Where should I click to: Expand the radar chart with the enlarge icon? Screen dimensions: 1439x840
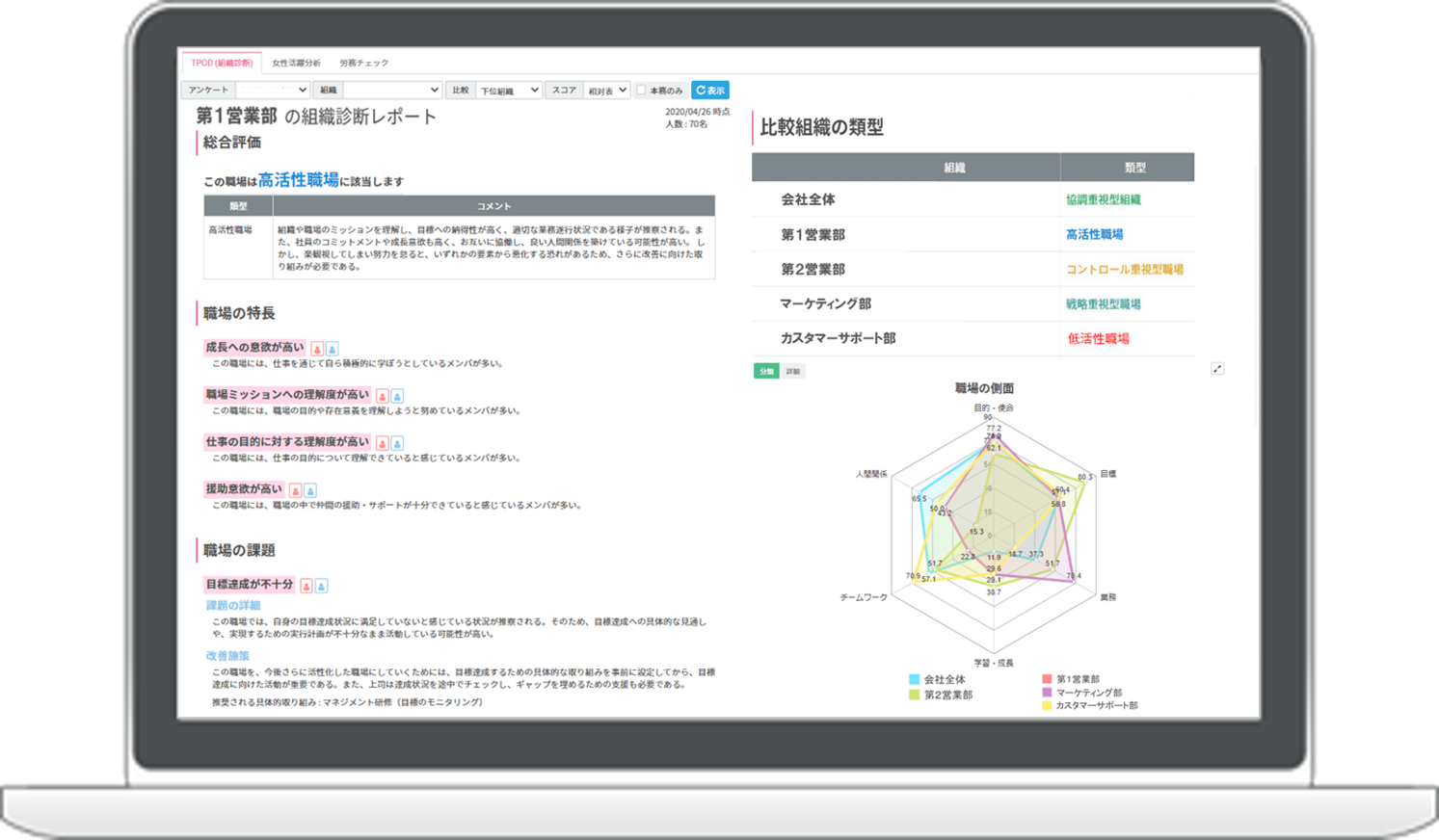click(1217, 369)
